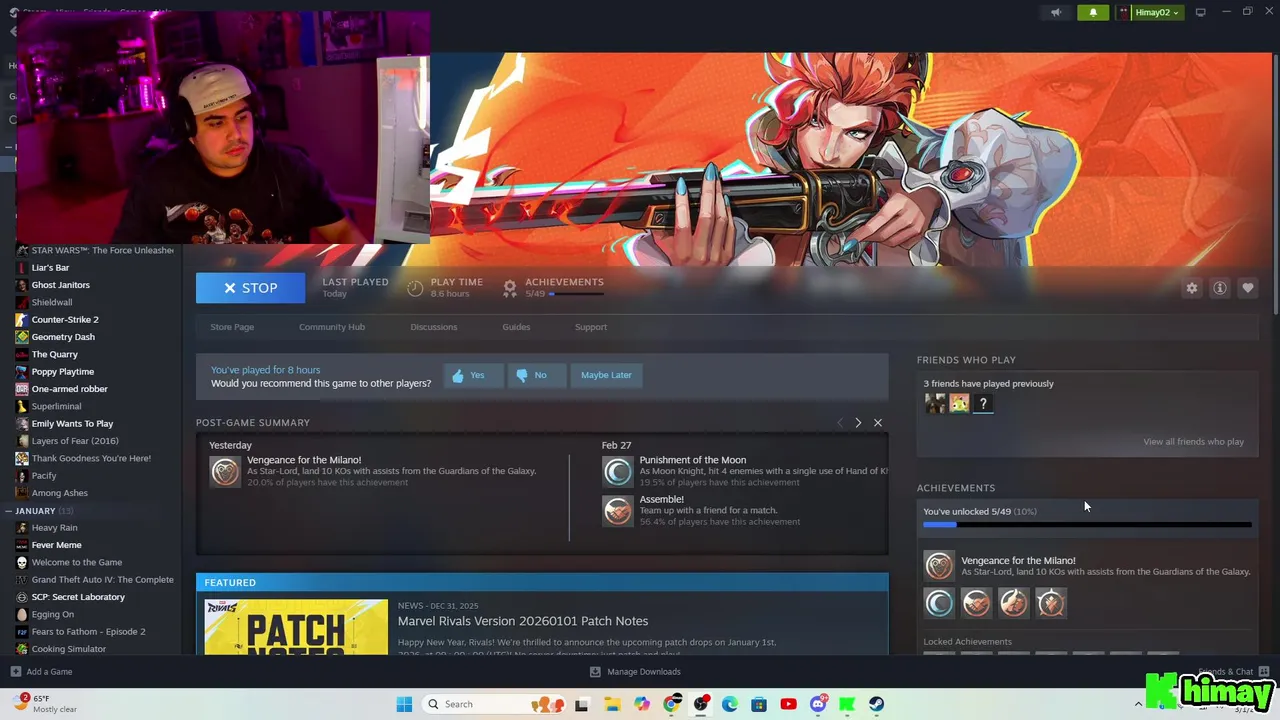Viewport: 1280px width, 720px height.
Task: Select Cooking Simulator in library list
Action: [x=69, y=649]
